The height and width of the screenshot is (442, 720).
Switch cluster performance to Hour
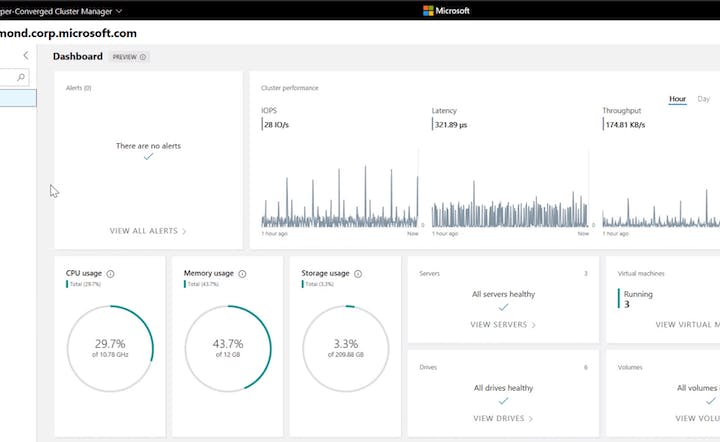click(x=677, y=99)
